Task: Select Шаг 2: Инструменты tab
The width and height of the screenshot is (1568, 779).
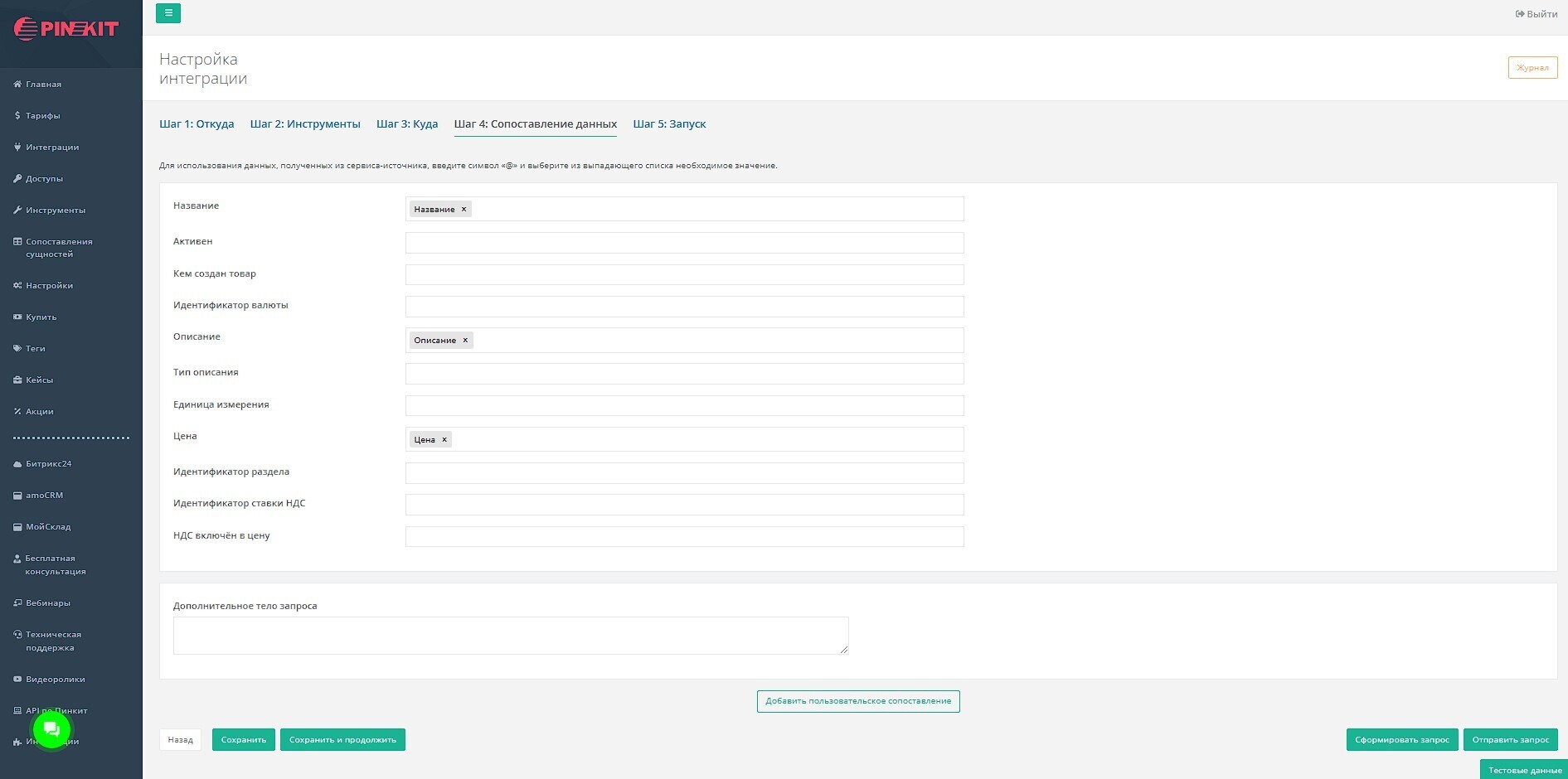Action: coord(305,124)
